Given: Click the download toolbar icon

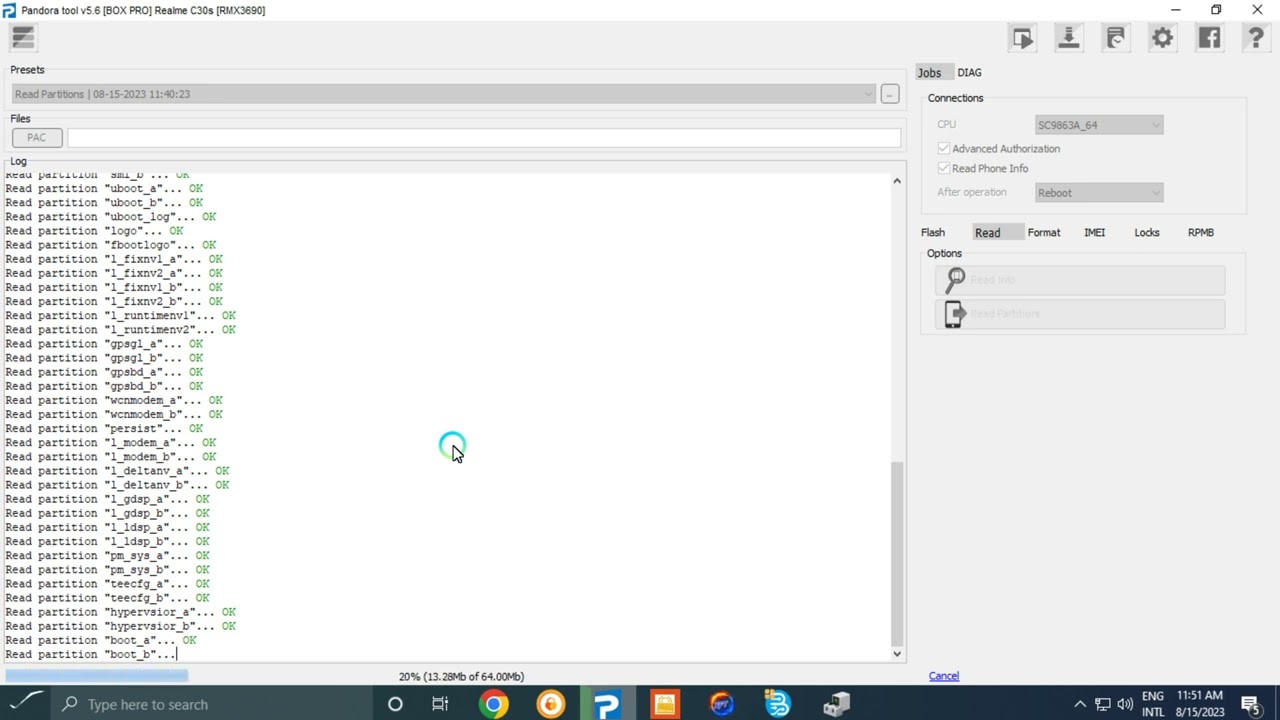Looking at the screenshot, I should (x=1068, y=38).
